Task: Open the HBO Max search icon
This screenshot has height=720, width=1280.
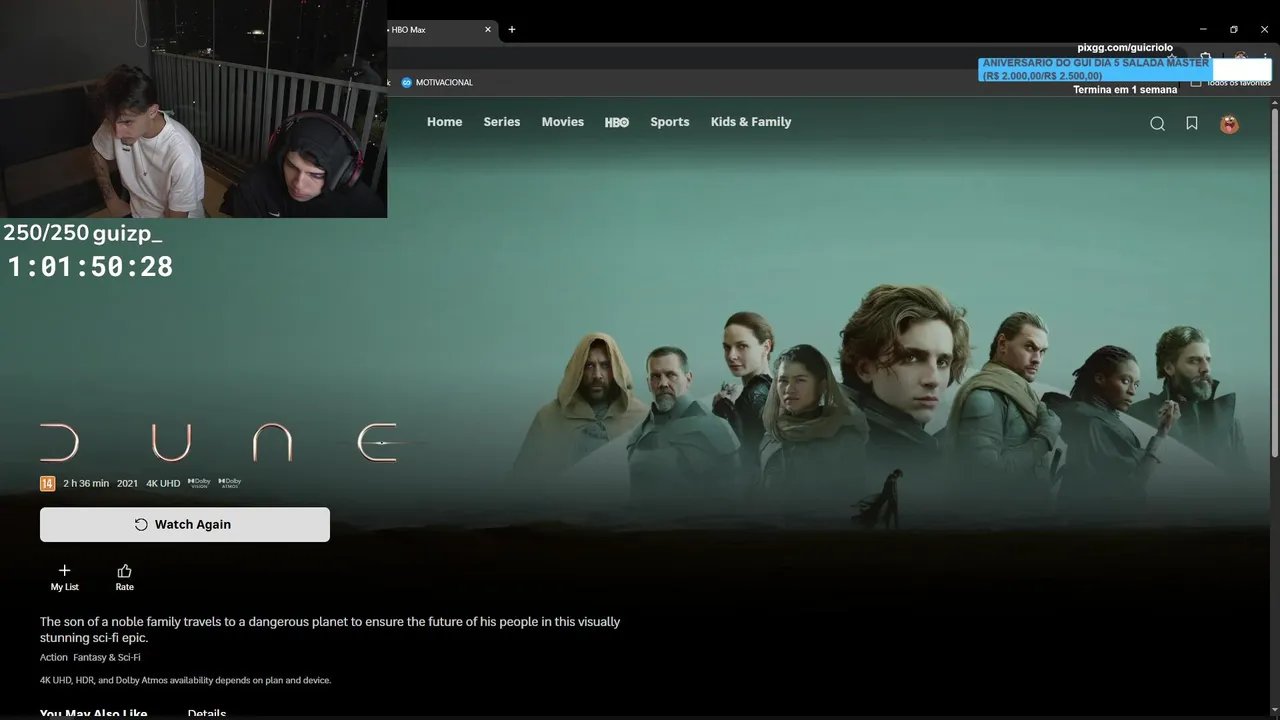Action: [1157, 124]
